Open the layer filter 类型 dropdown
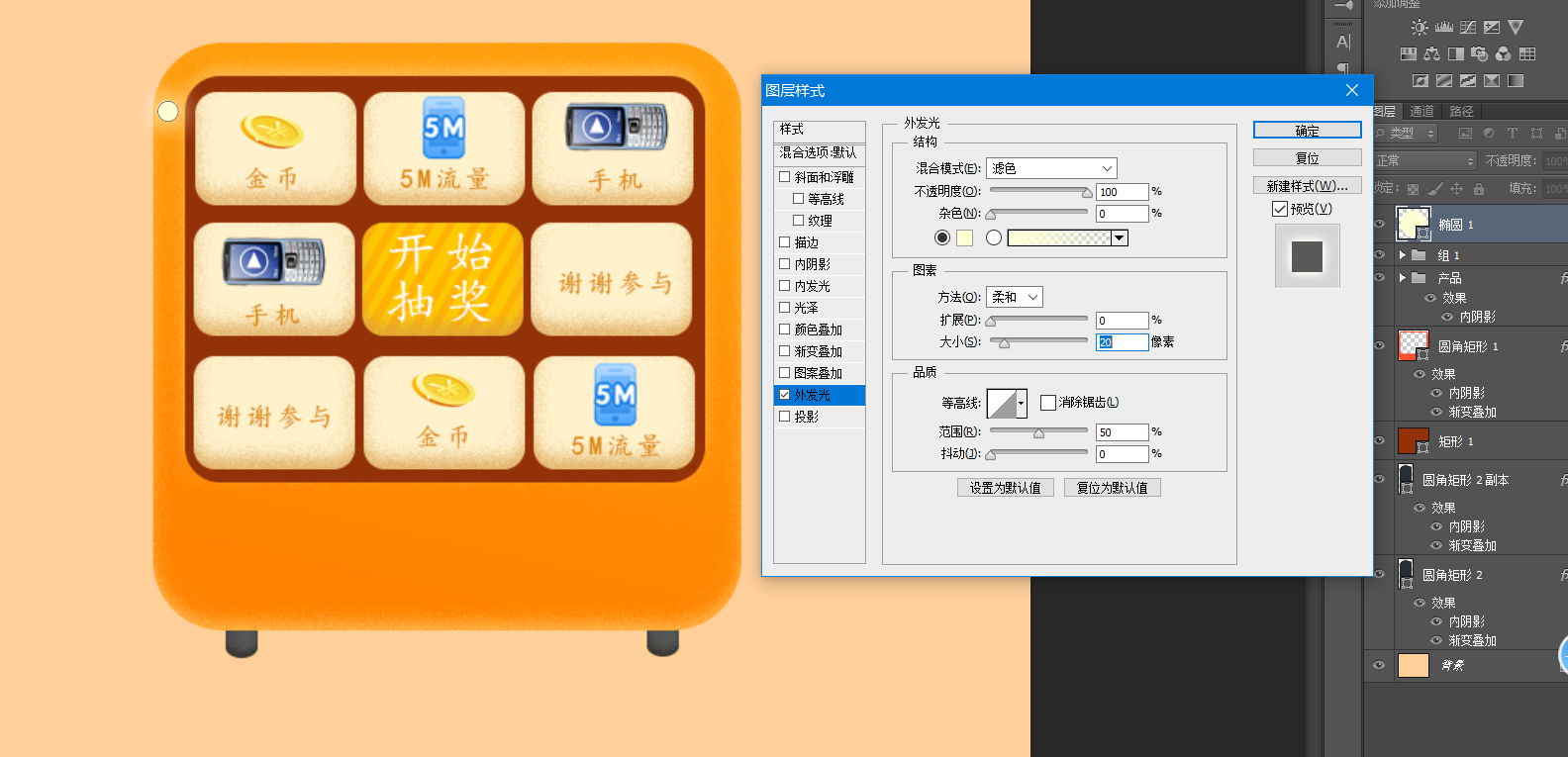 (1406, 134)
